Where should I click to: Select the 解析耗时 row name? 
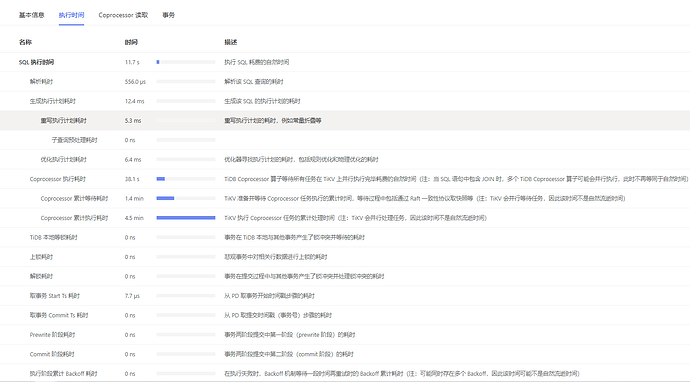pyautogui.click(x=41, y=81)
